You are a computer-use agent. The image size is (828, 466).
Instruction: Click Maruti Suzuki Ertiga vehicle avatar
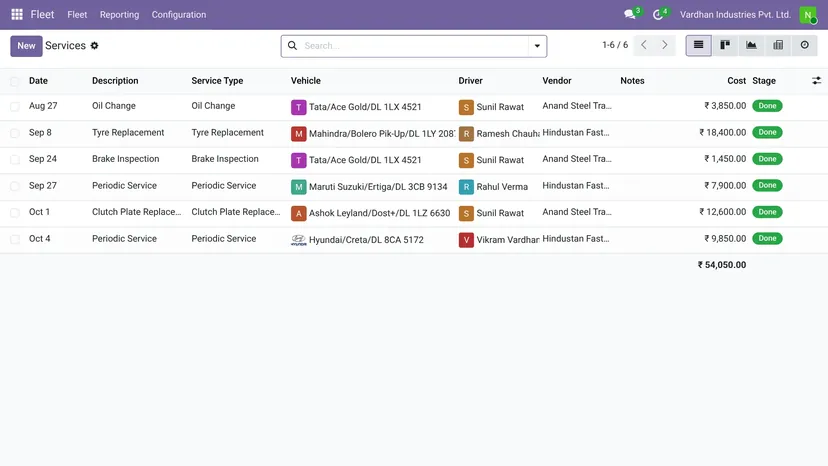(298, 187)
